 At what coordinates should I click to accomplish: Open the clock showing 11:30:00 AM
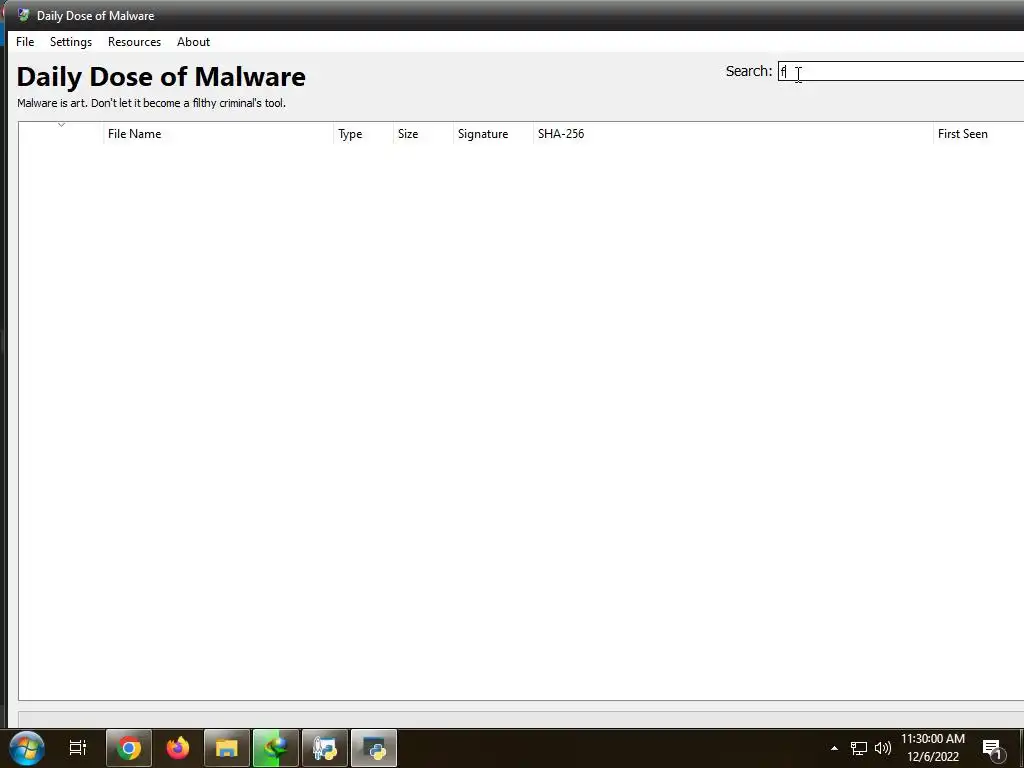coord(933,748)
